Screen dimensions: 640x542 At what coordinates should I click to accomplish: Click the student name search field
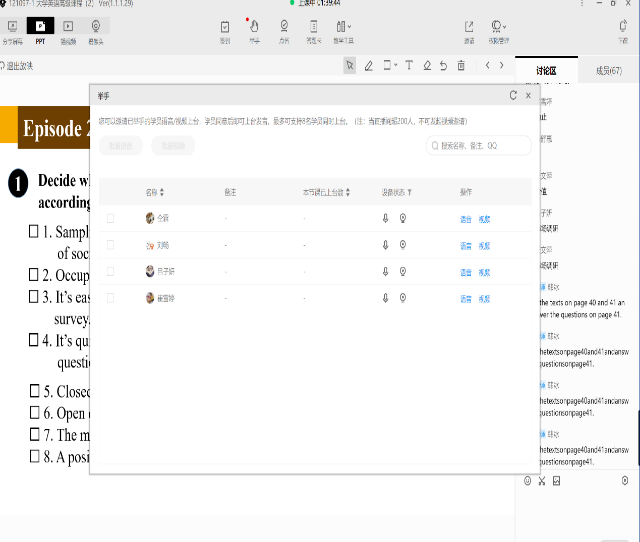pyautogui.click(x=479, y=146)
